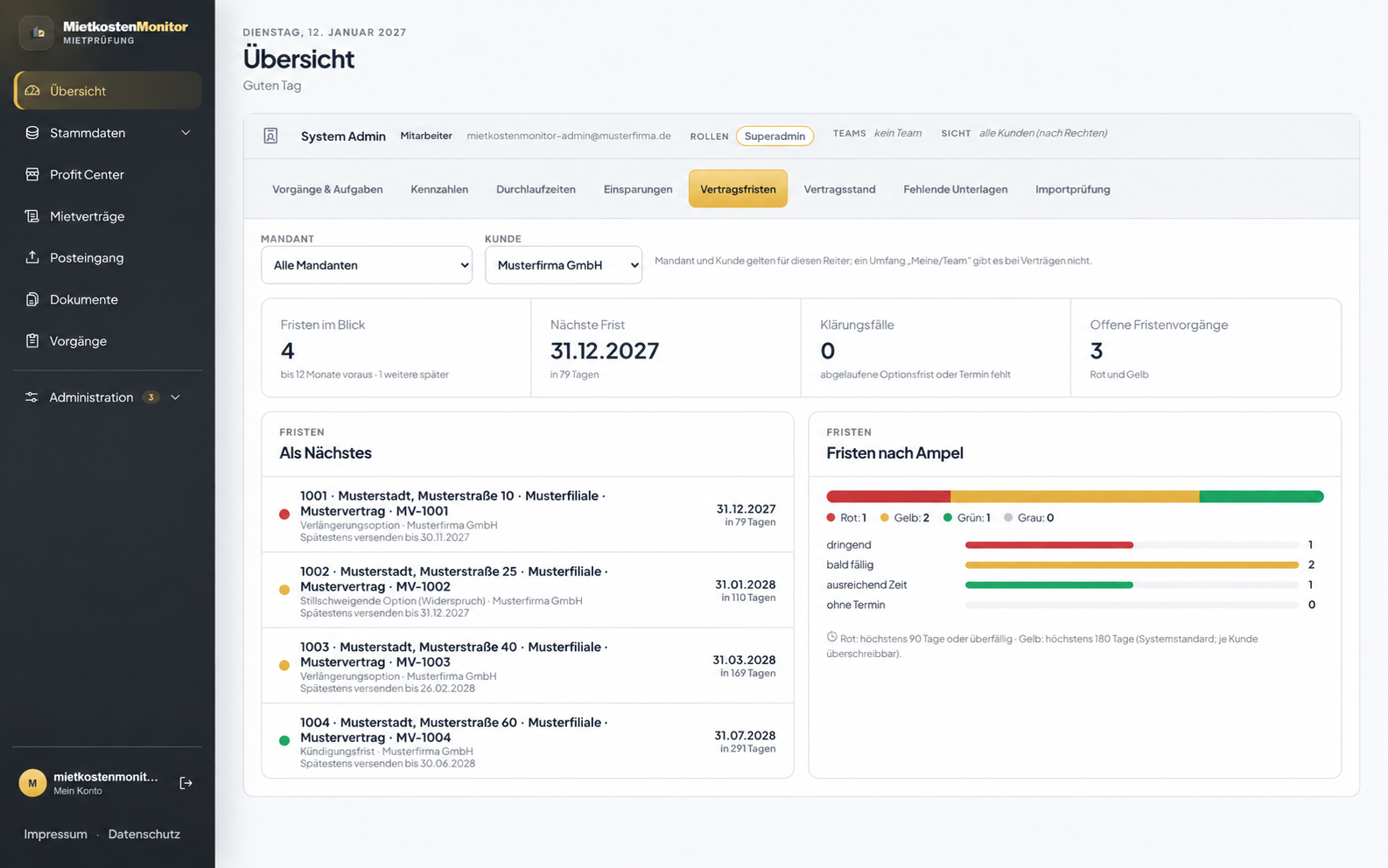
Task: Open the Datenschutz link
Action: 144,835
